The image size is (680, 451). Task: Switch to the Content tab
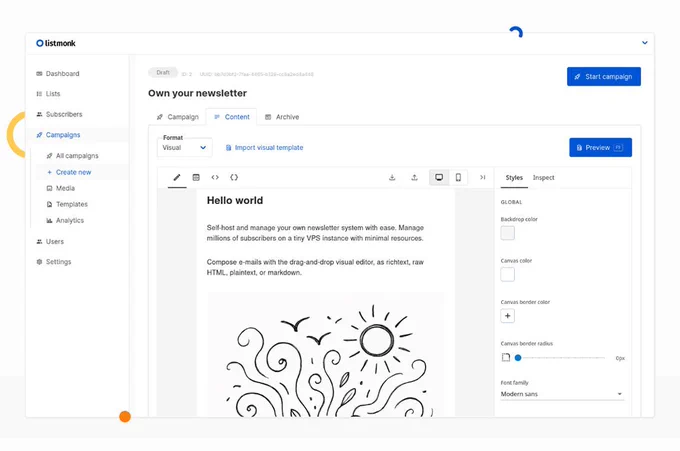pyautogui.click(x=232, y=117)
